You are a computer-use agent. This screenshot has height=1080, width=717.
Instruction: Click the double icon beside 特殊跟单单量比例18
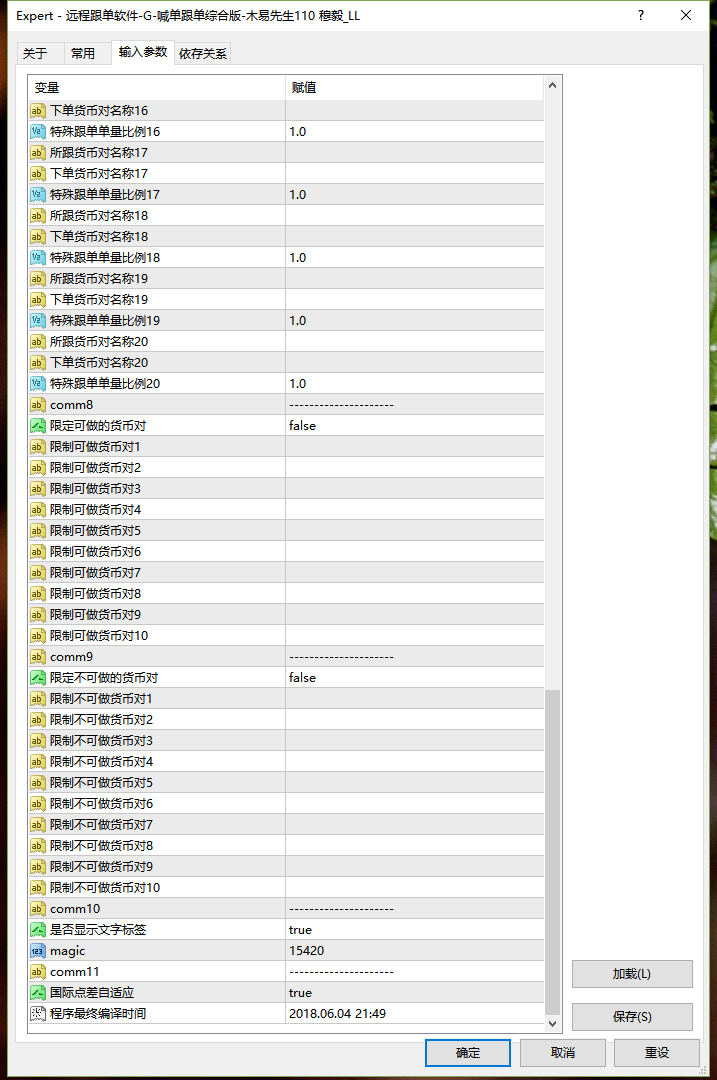(x=38, y=258)
